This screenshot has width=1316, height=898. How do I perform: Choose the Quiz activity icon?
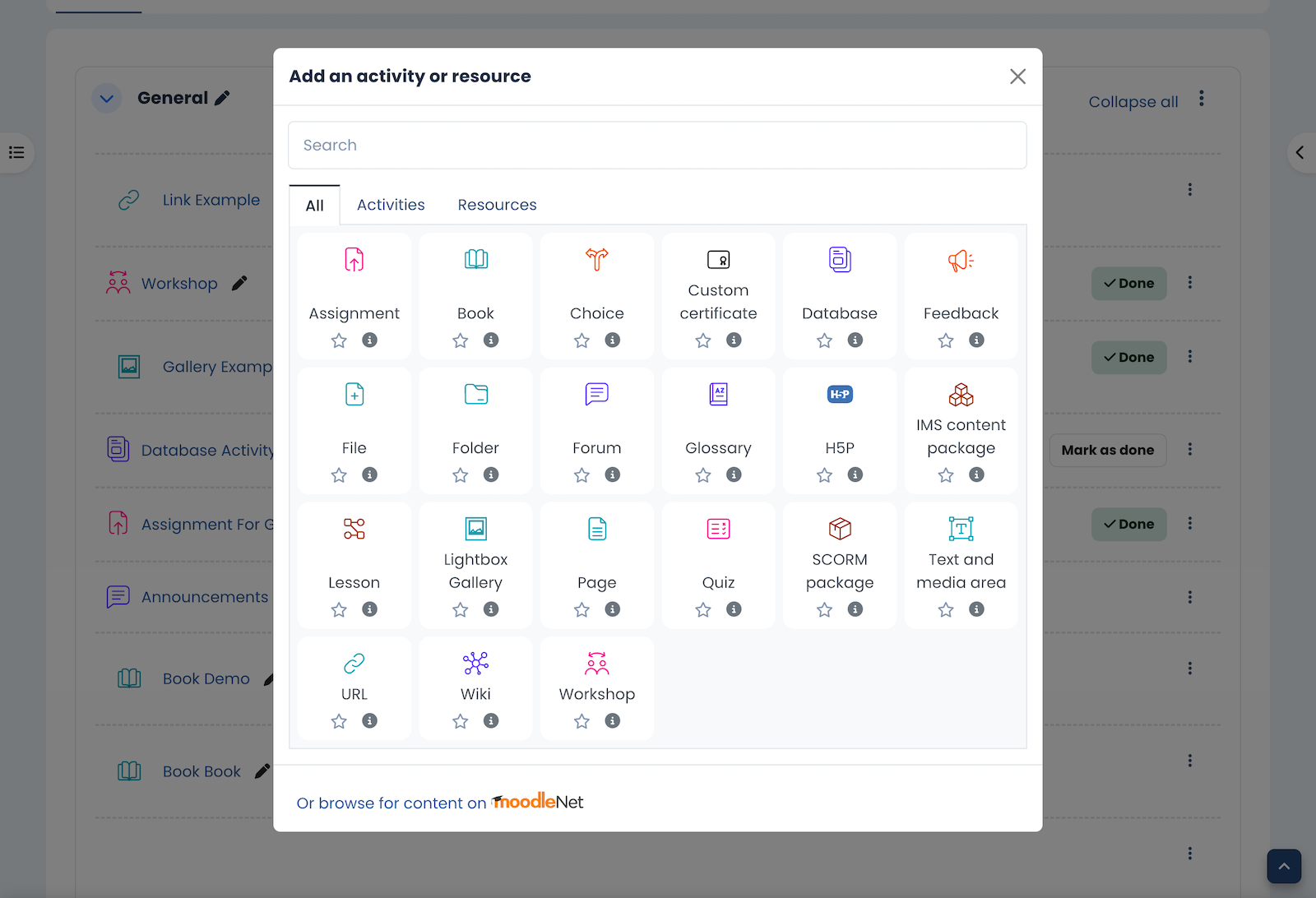718,529
